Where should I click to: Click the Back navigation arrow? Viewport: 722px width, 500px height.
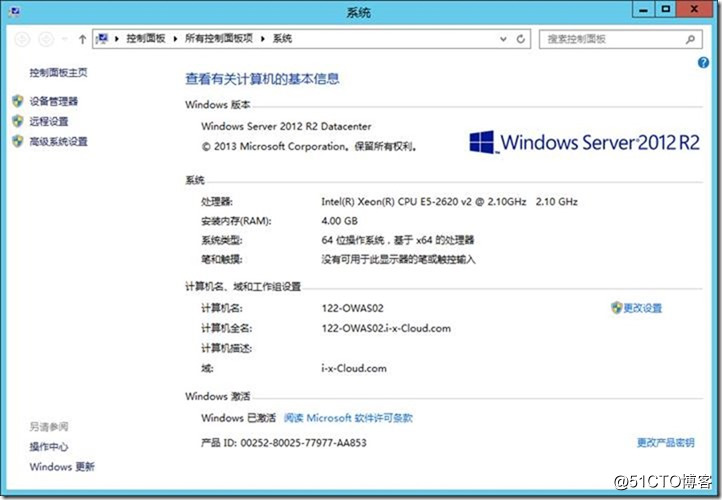click(23, 39)
